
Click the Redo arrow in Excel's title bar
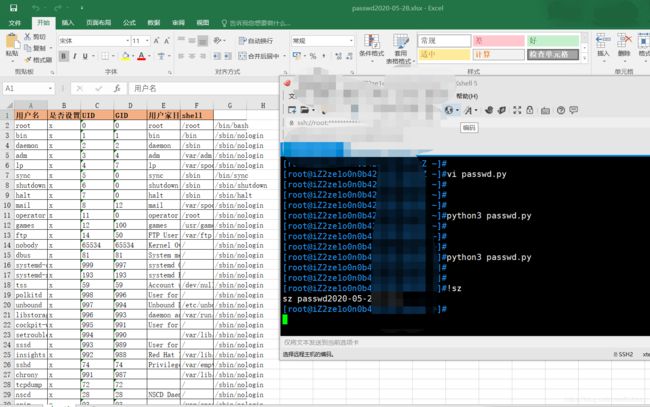(58, 8)
